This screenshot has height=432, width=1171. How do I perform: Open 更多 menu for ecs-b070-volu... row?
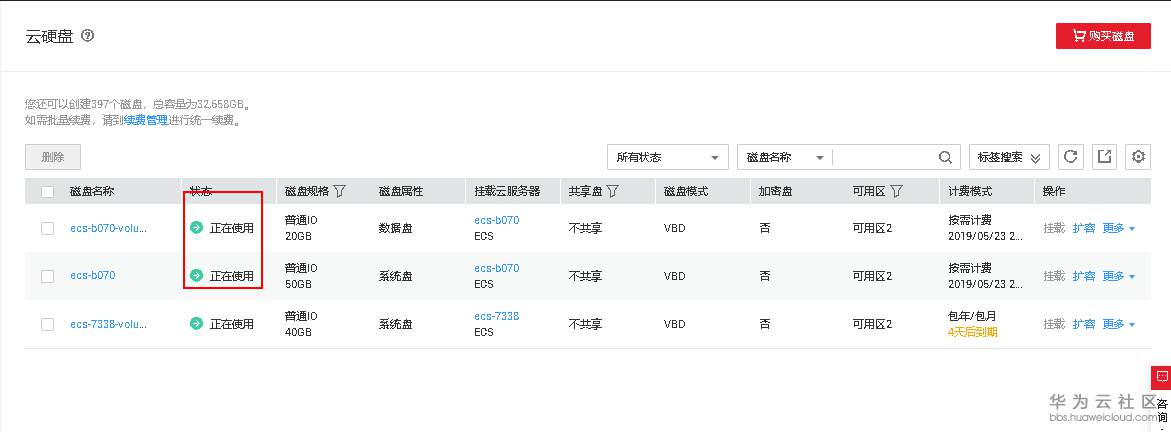(x=1119, y=228)
